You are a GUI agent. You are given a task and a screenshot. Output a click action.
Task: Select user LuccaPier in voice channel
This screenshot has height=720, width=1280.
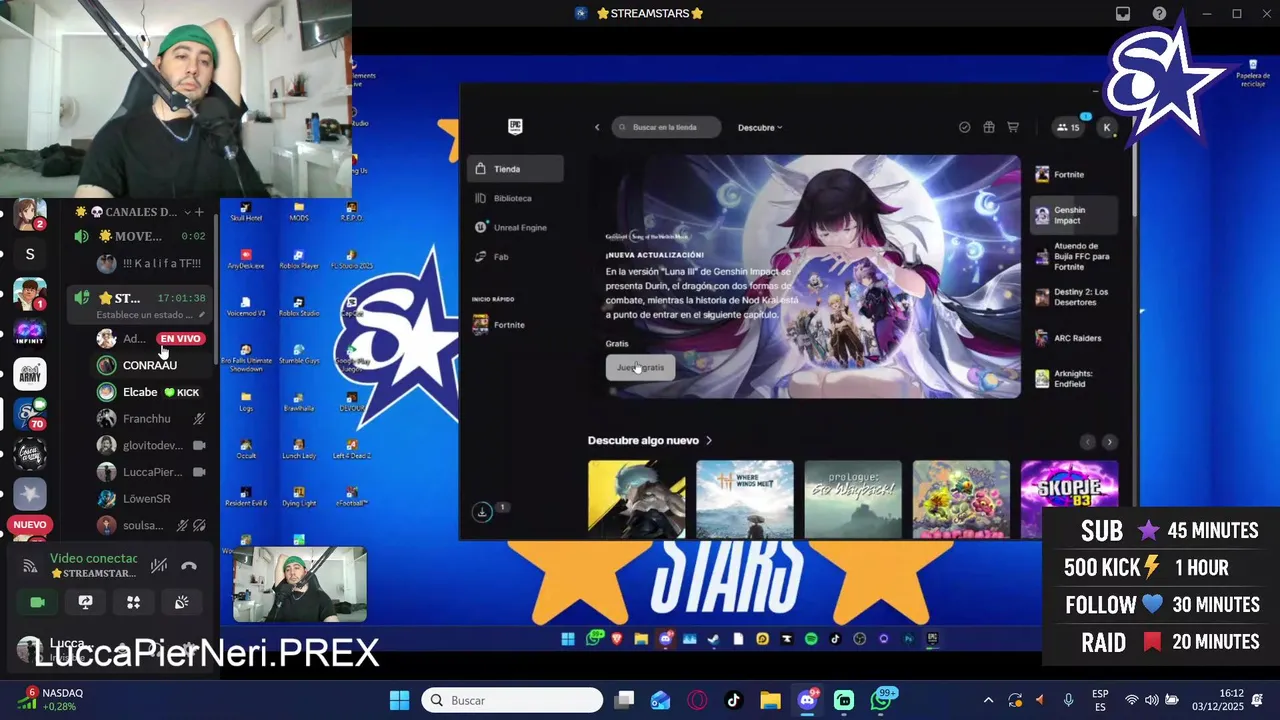click(x=150, y=472)
